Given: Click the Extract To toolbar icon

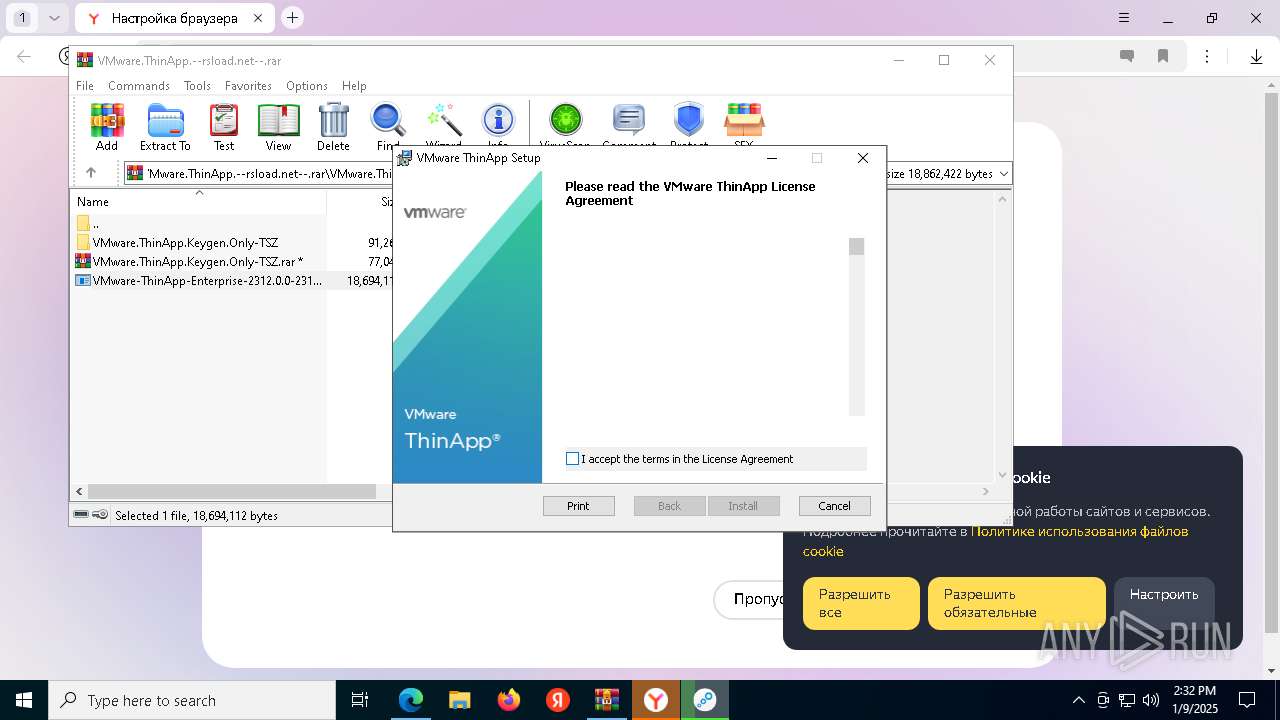Looking at the screenshot, I should 165,126.
